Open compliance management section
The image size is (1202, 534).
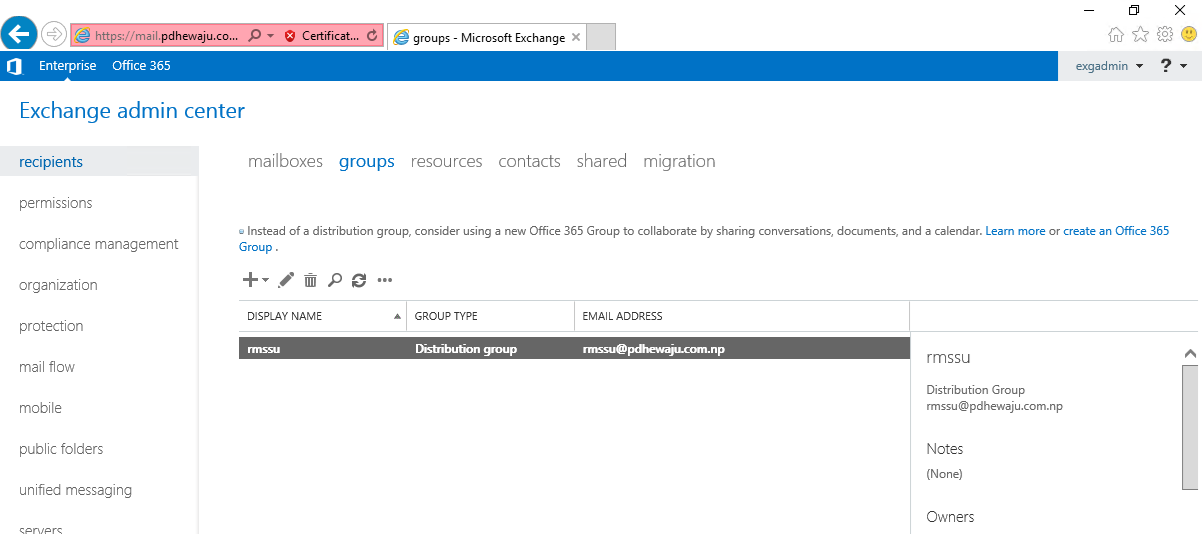(99, 244)
